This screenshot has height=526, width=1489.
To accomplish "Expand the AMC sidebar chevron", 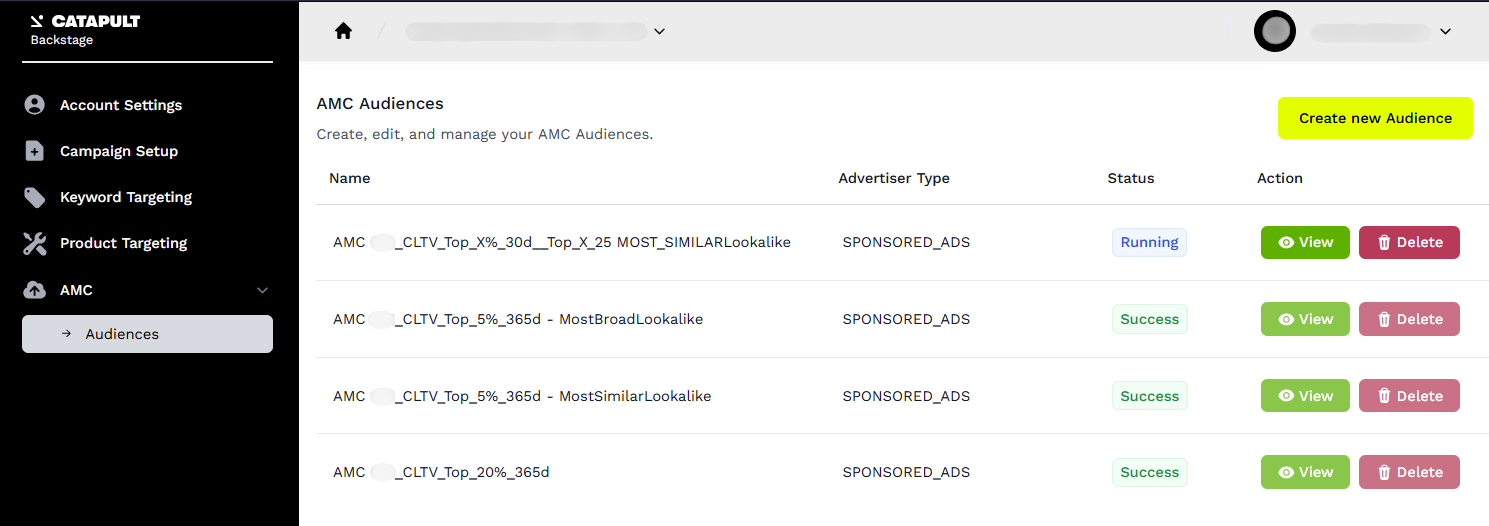I will click(263, 290).
